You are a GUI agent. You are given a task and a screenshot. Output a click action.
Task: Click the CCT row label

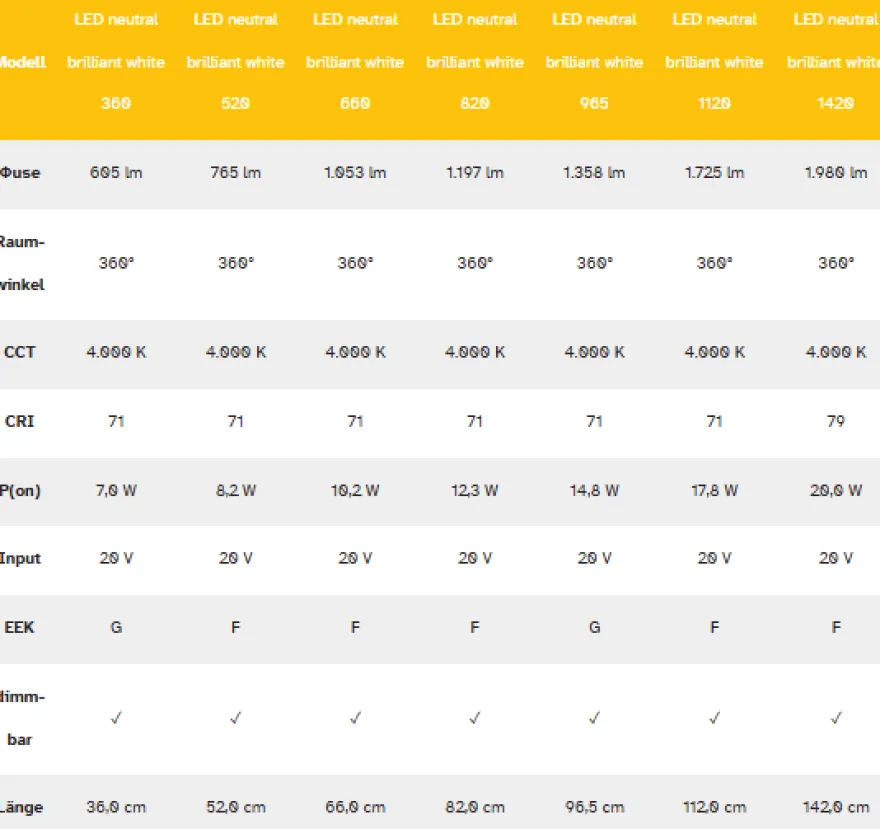[x=20, y=352]
